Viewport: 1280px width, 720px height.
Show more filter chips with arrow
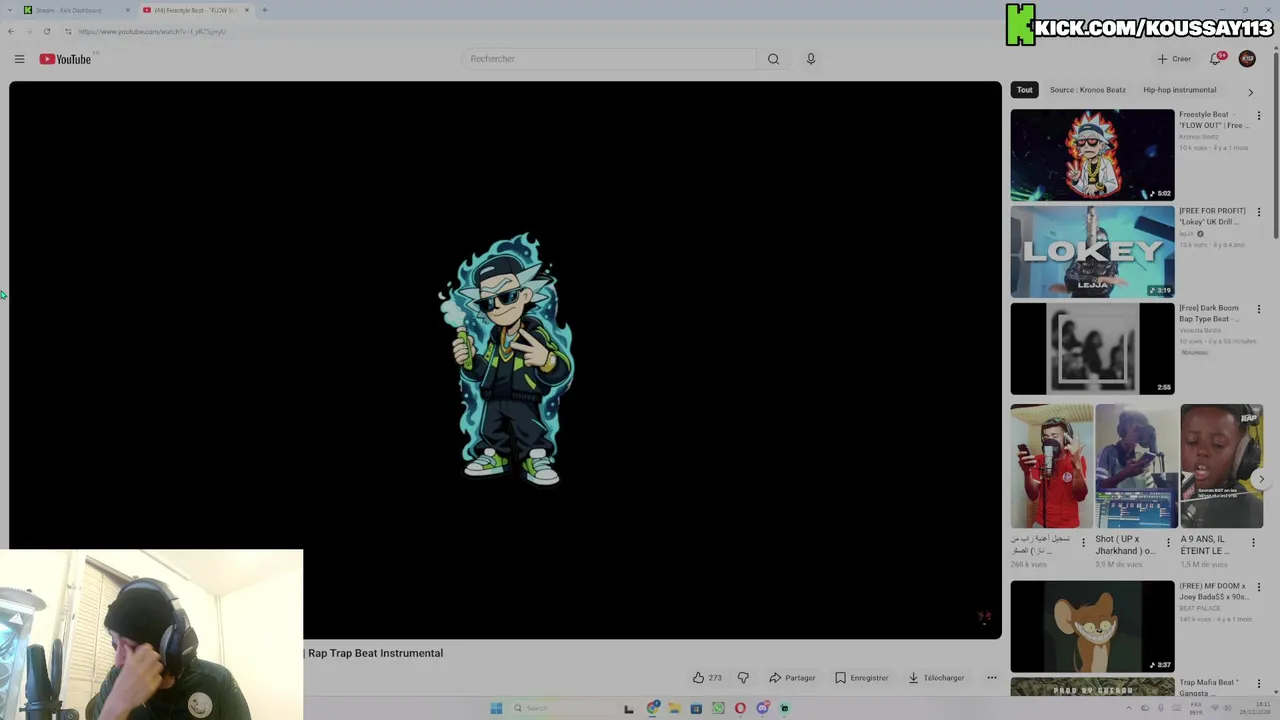[1250, 92]
